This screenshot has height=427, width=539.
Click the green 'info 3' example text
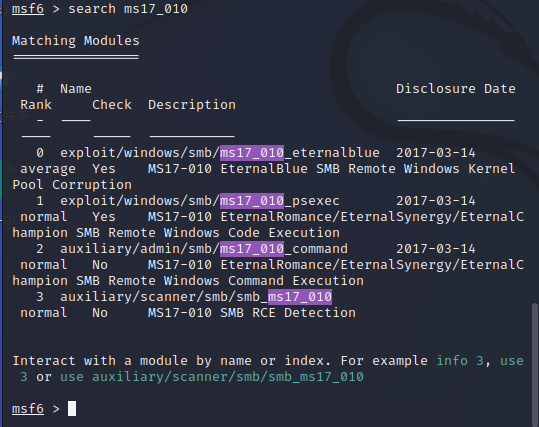click(460, 361)
